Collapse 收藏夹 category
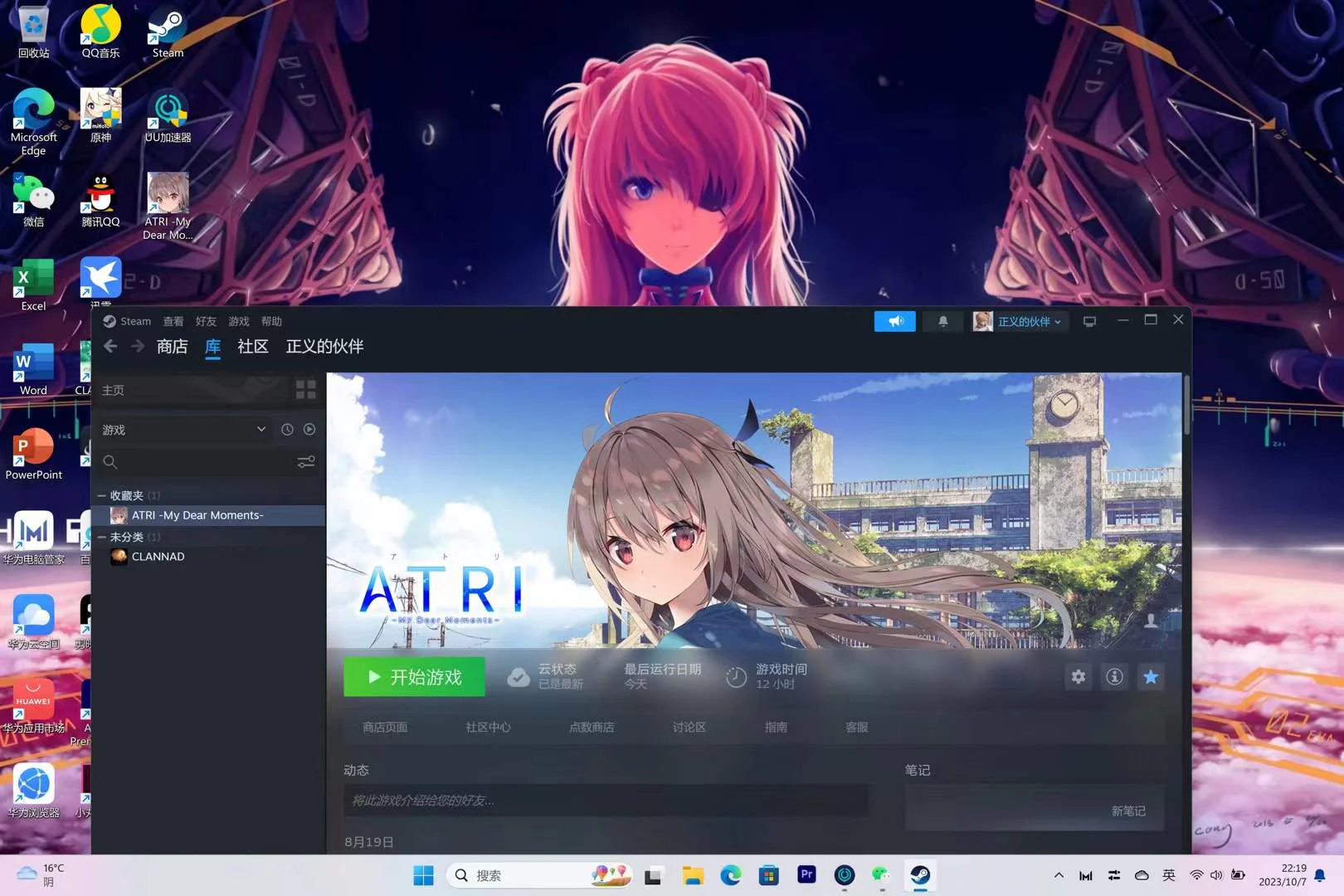The image size is (1344, 896). [x=102, y=495]
